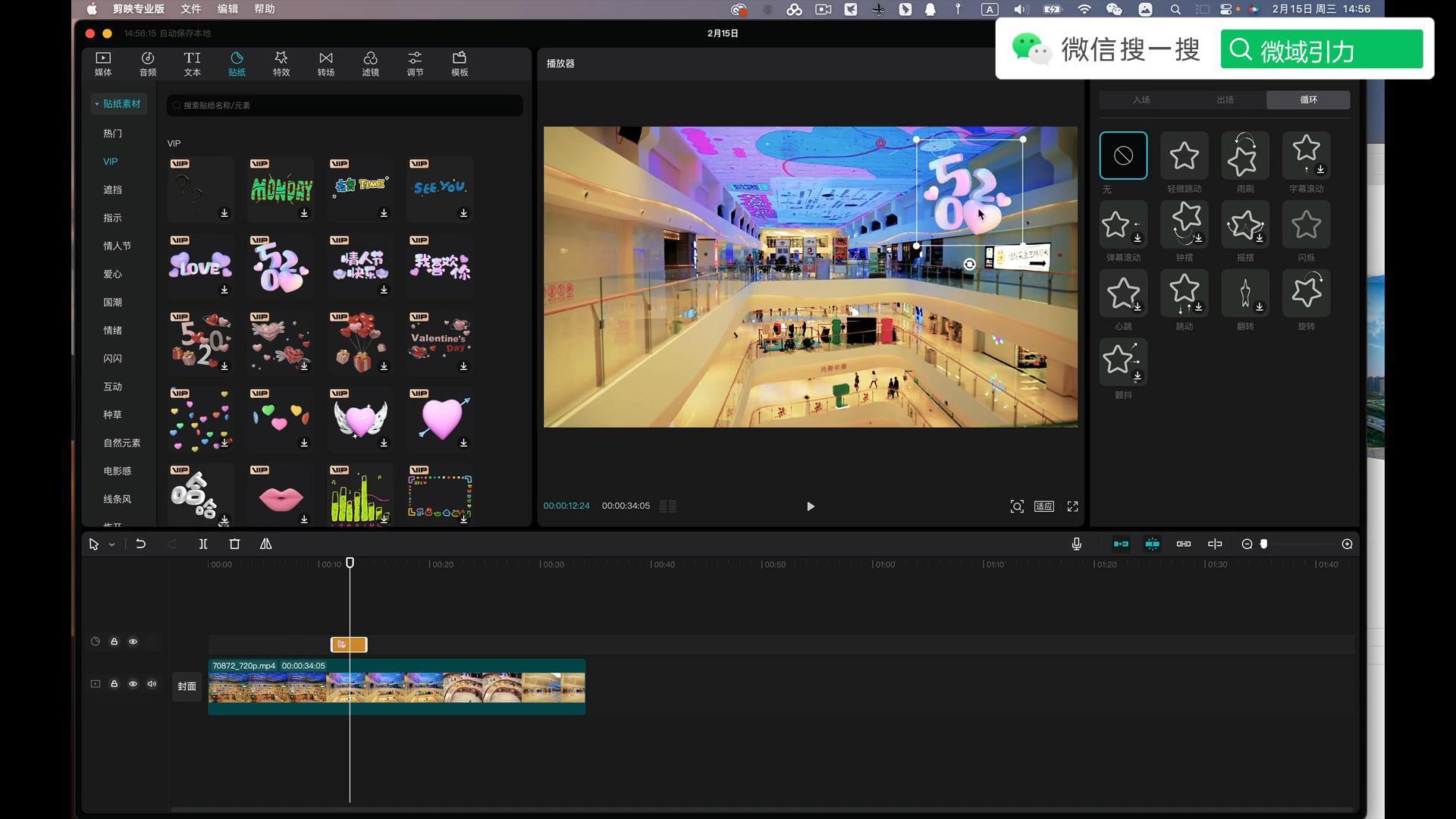Open the 模板 templates tab
Image resolution: width=1456 pixels, height=819 pixels.
coord(460,64)
